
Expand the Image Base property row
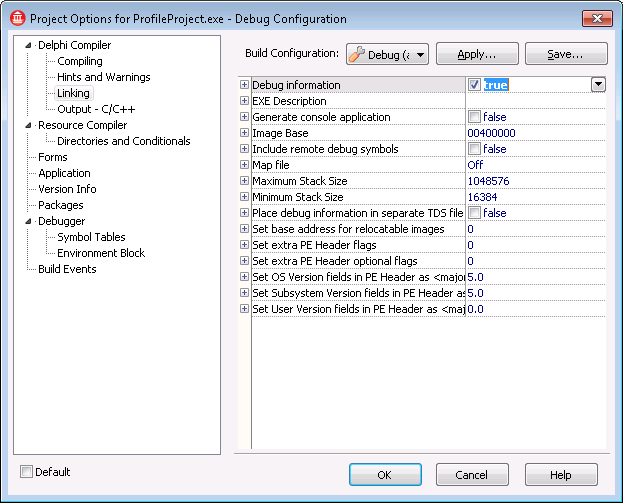pyautogui.click(x=245, y=133)
